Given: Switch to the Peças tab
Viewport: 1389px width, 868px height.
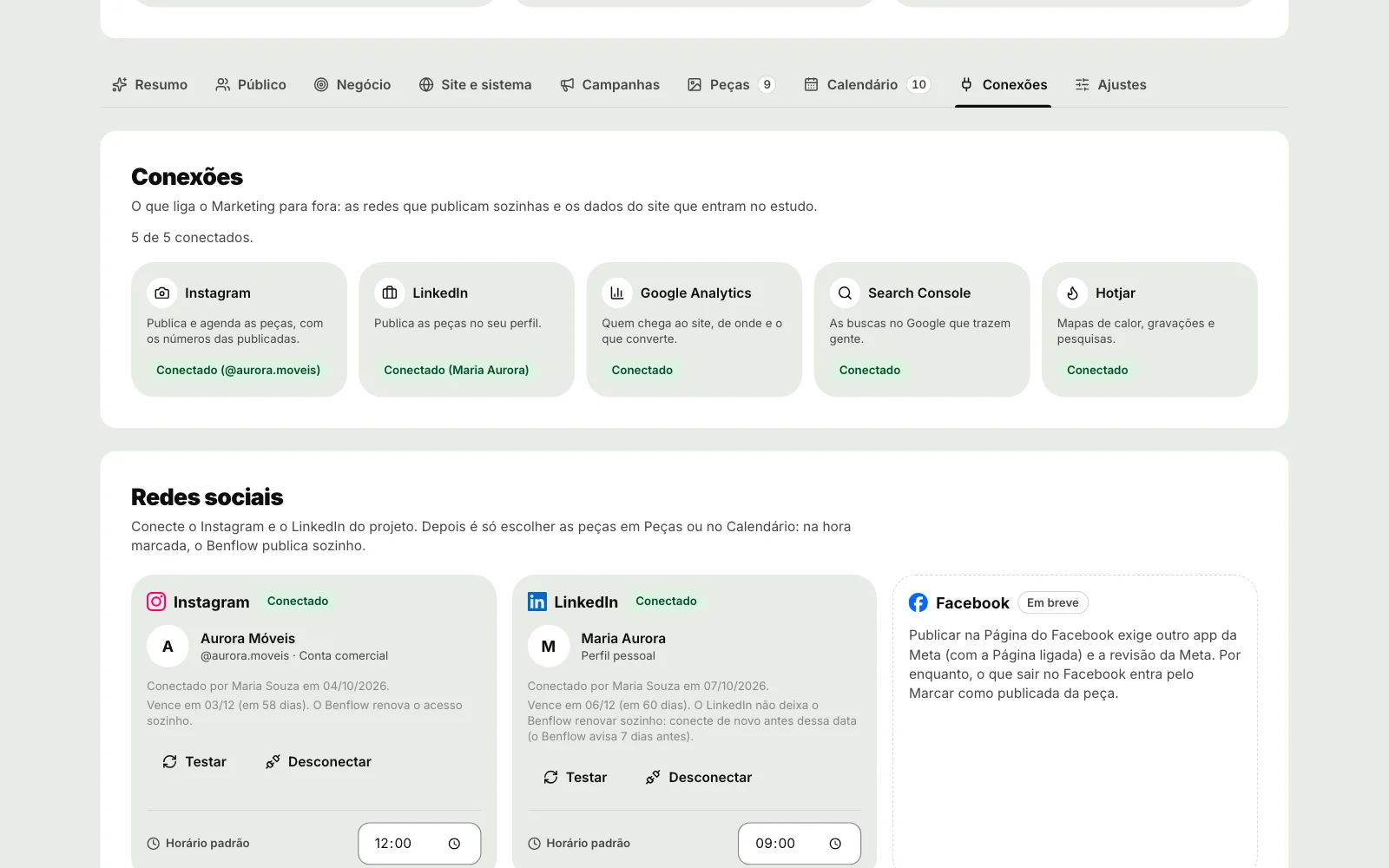Looking at the screenshot, I should tap(731, 84).
